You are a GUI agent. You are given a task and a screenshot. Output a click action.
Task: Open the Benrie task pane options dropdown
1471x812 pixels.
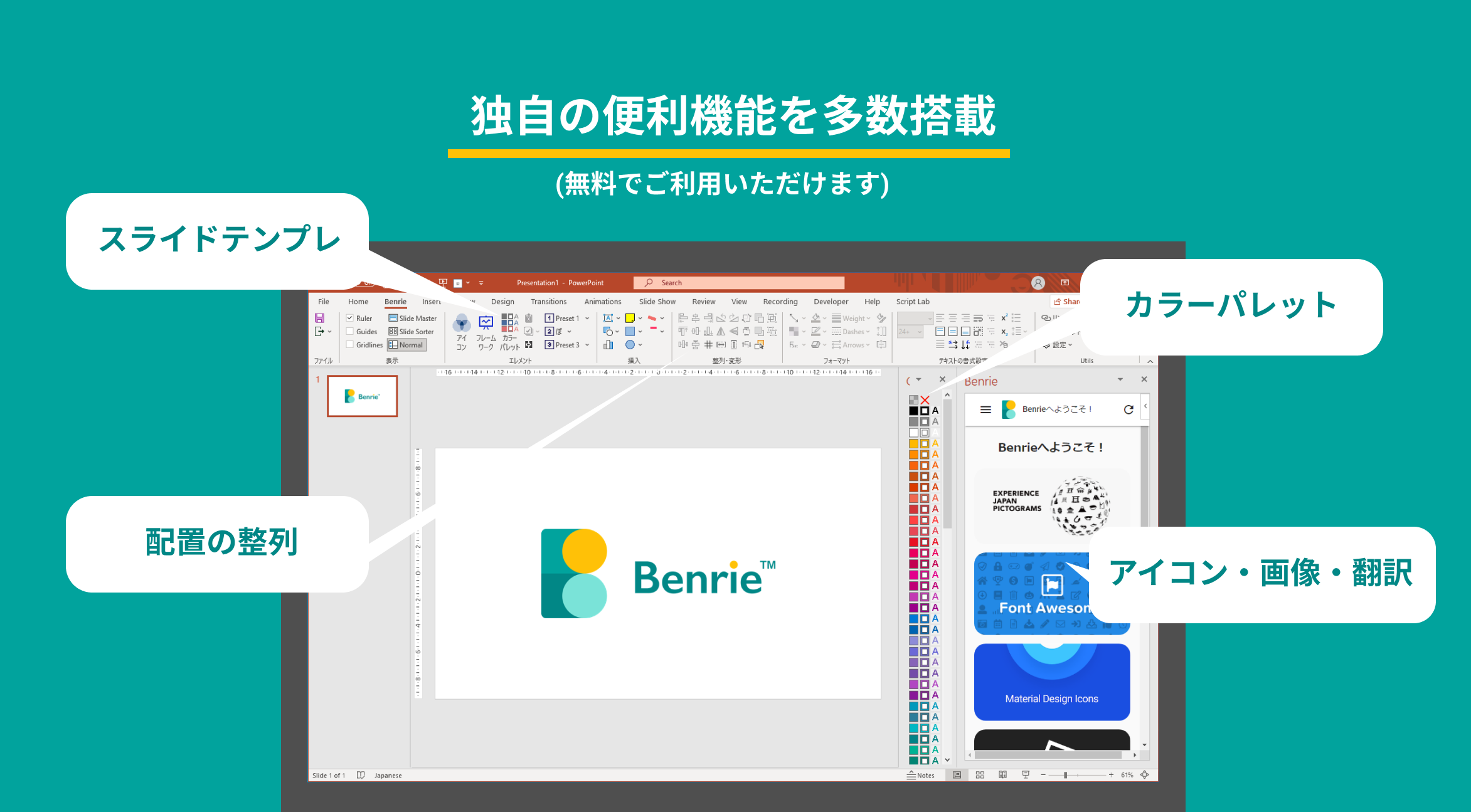point(1120,379)
